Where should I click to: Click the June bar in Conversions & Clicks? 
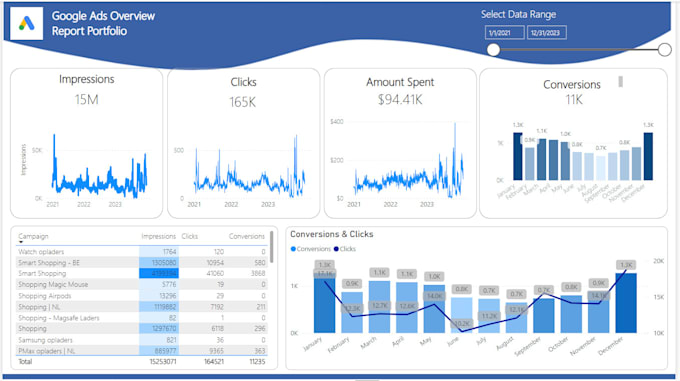tap(461, 315)
